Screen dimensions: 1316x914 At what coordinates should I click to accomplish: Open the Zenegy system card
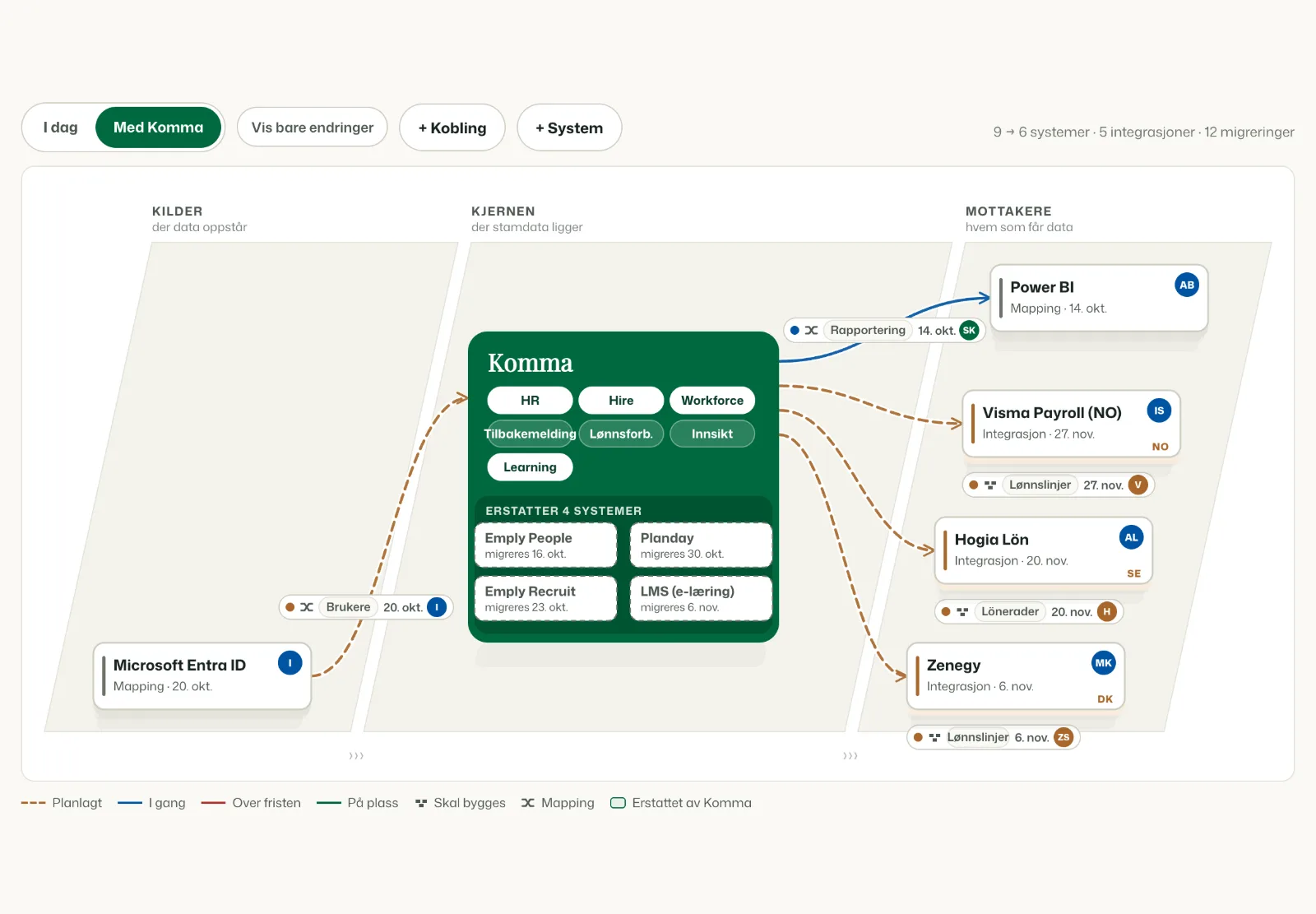coord(1015,676)
